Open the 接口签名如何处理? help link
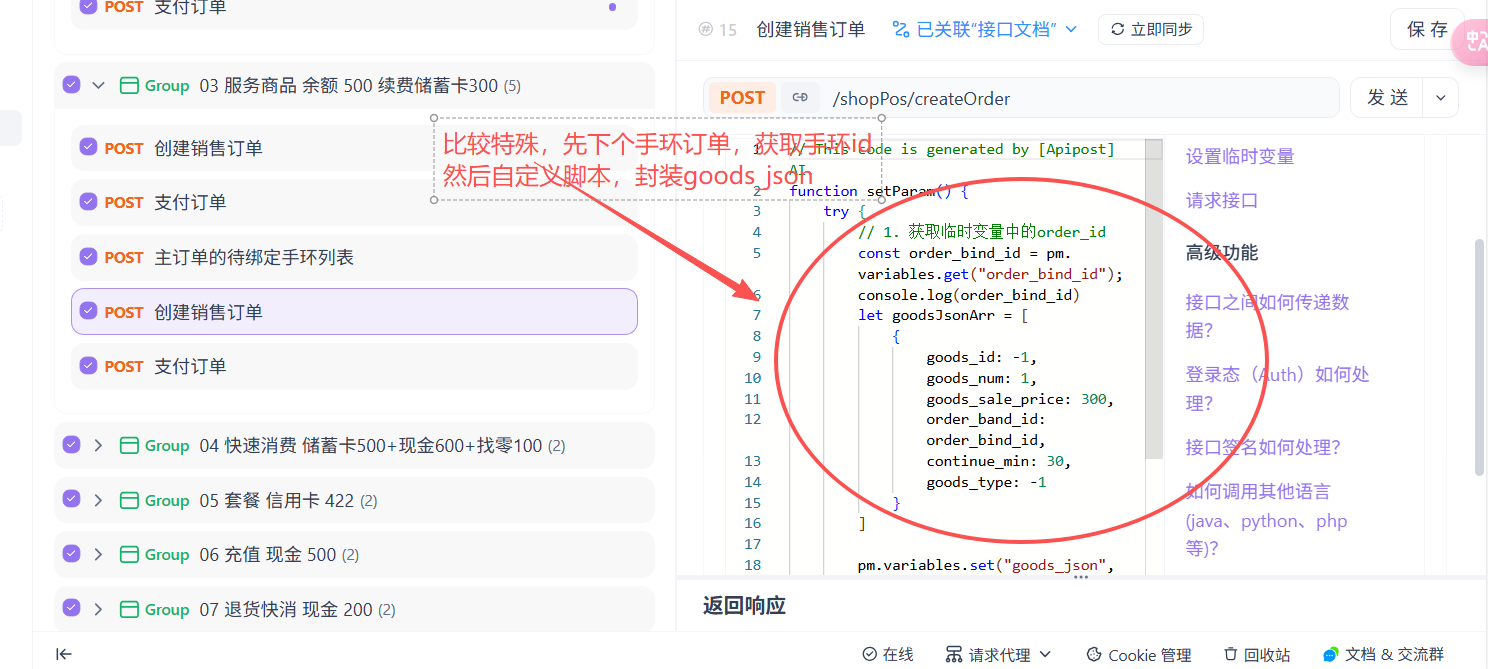Image resolution: width=1488 pixels, height=669 pixels. tap(1263, 447)
